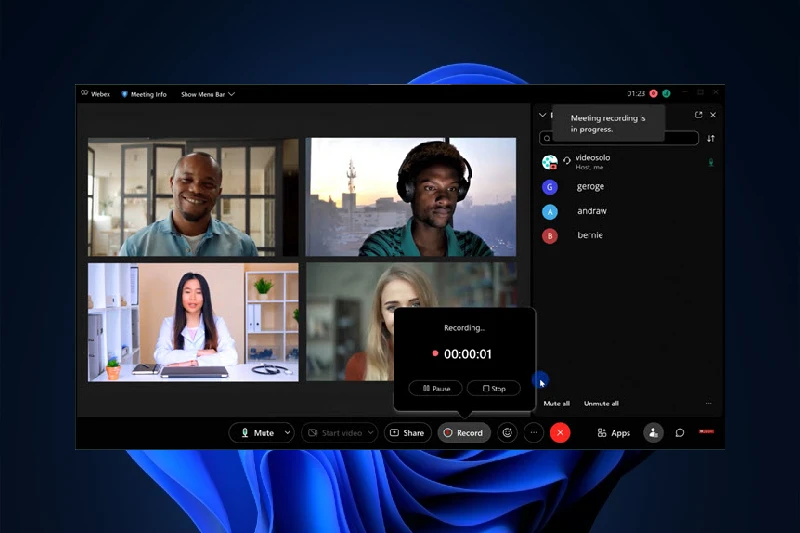This screenshot has width=800, height=533.
Task: Click the sort participants icon
Action: 711,138
